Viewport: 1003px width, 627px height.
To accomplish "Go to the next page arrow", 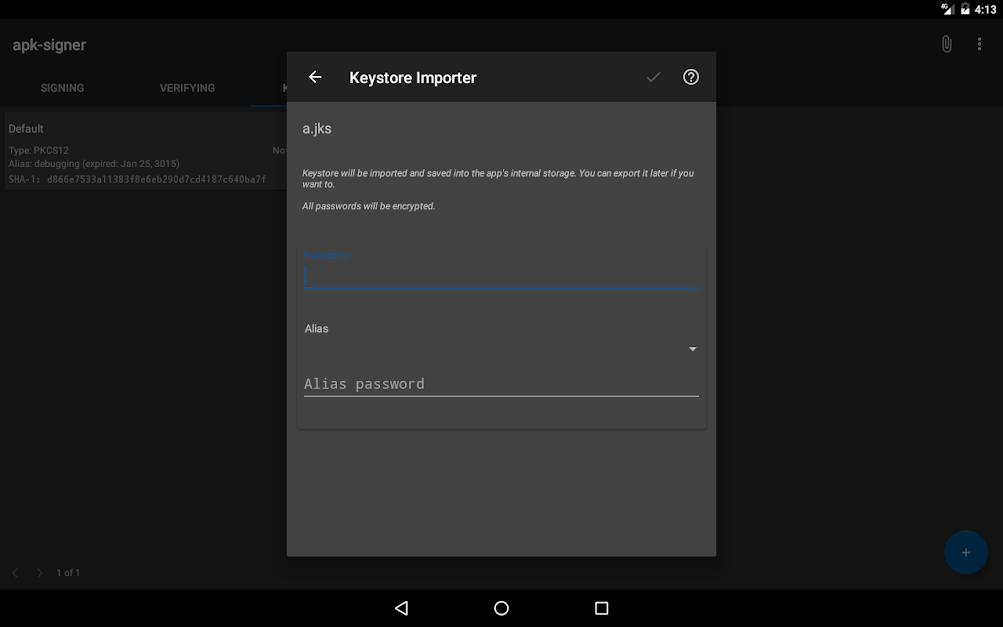I will pyautogui.click(x=40, y=573).
